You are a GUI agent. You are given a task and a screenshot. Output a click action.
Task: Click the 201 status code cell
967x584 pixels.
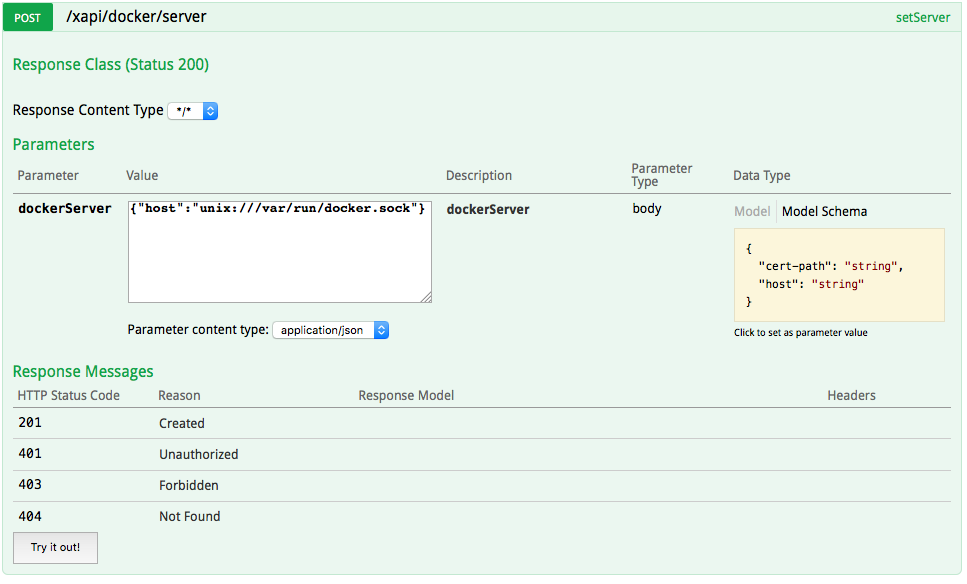(30, 423)
